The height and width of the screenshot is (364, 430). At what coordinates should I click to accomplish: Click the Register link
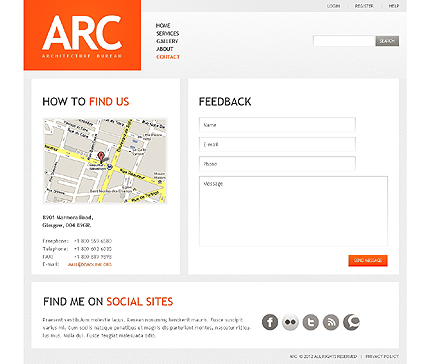click(364, 6)
